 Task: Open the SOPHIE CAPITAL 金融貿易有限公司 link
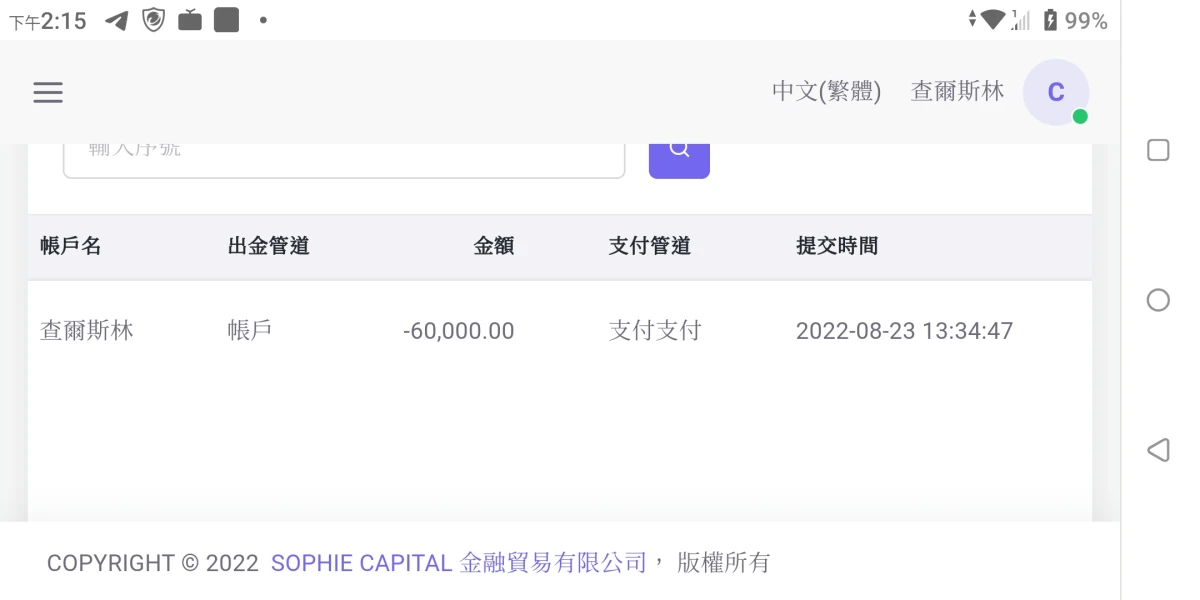pos(459,563)
